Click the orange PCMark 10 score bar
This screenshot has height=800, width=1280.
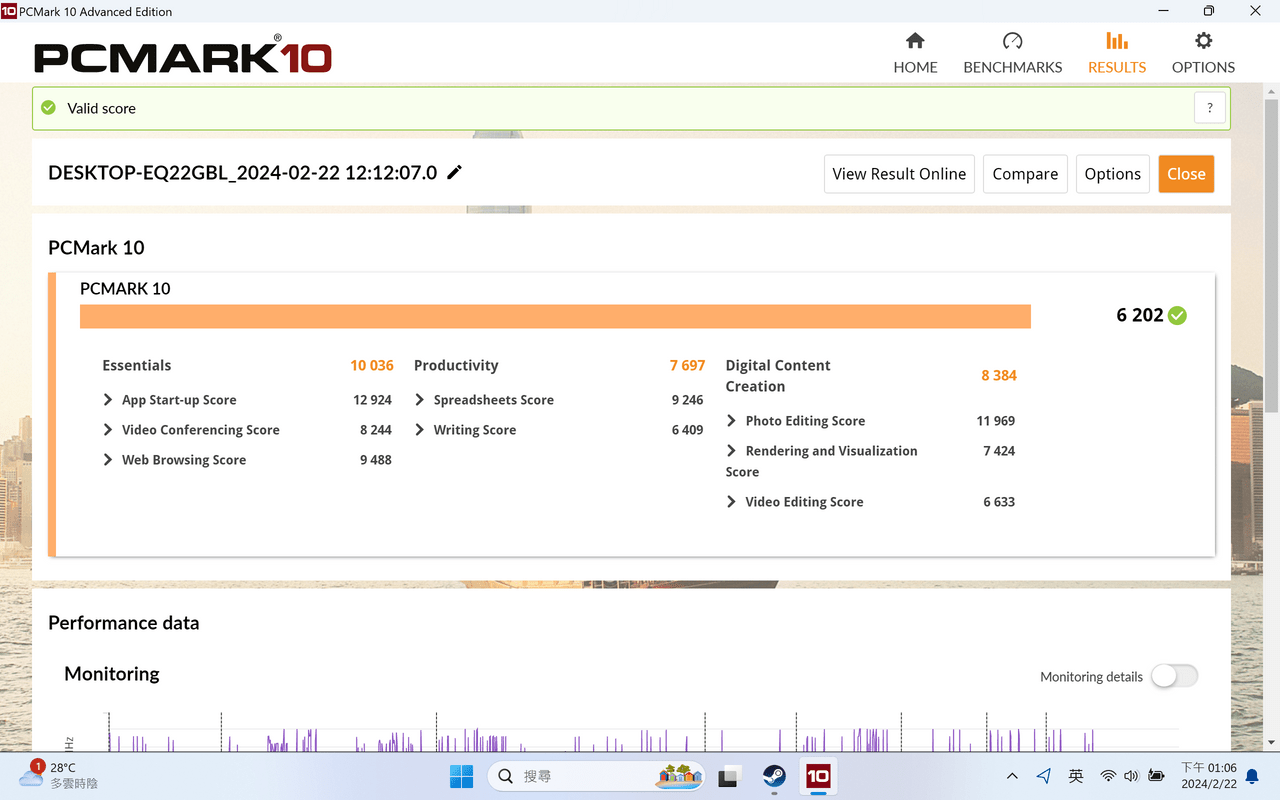click(x=555, y=316)
